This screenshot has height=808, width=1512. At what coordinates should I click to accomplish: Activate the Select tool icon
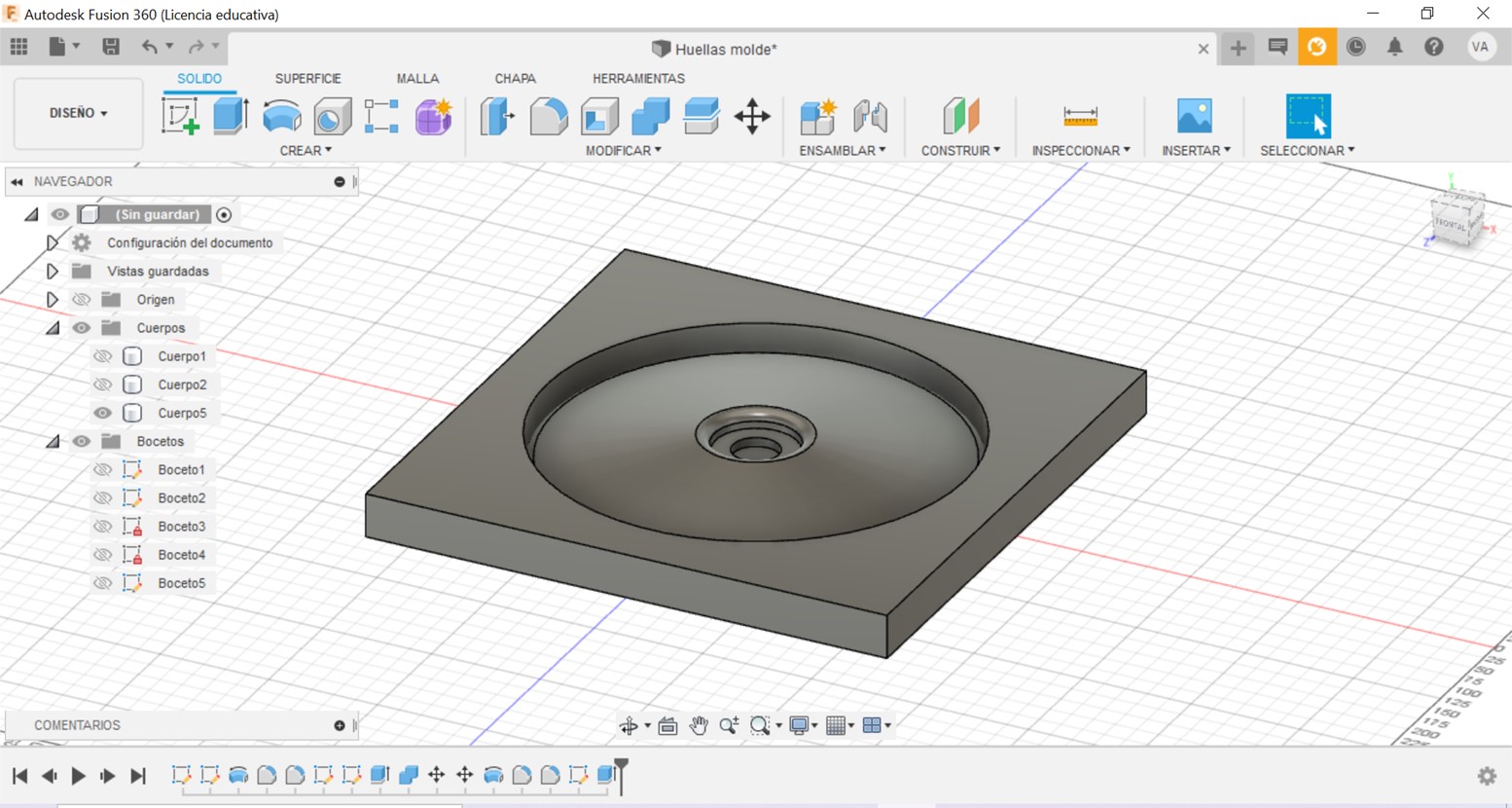coord(1308,116)
